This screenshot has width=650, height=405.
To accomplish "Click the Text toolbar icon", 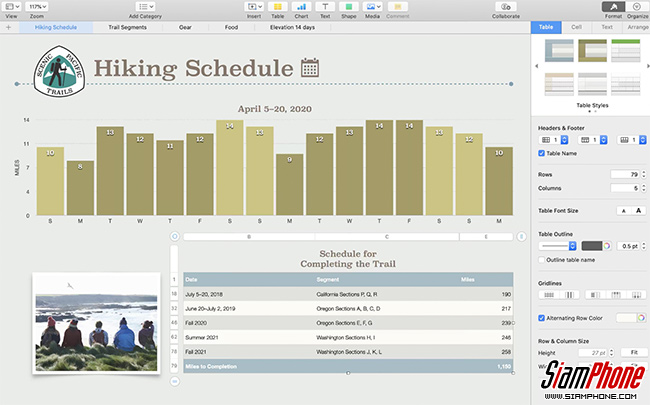I will (325, 7).
